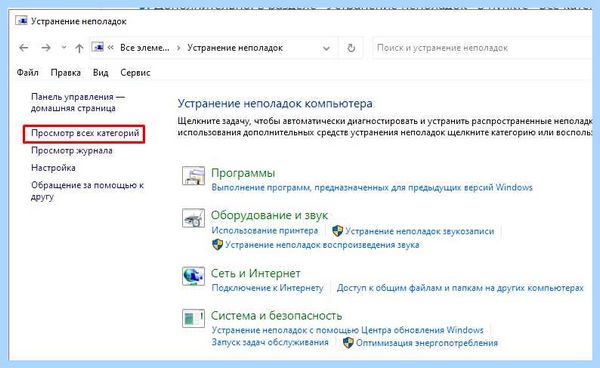Open the 'Оборудование и звук' heading
The height and width of the screenshot is (368, 600).
click(x=269, y=215)
